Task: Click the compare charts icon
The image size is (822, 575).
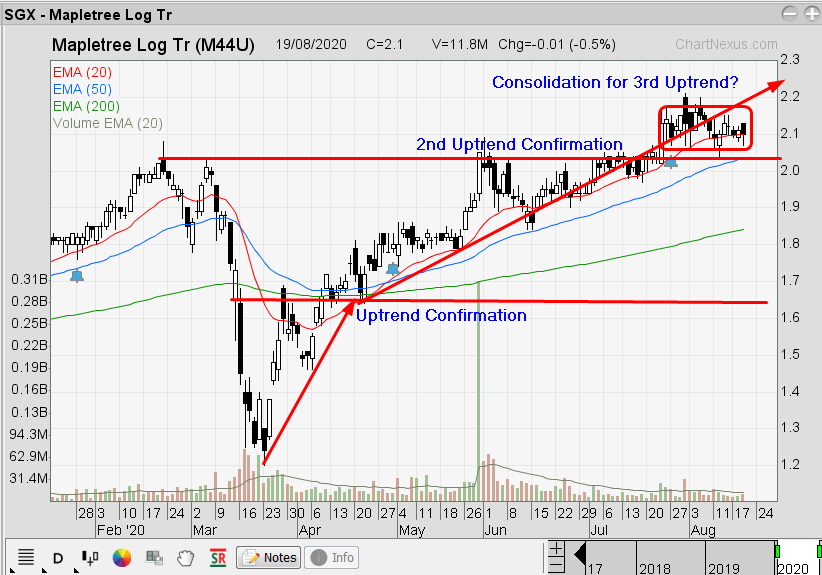Action: tap(154, 557)
